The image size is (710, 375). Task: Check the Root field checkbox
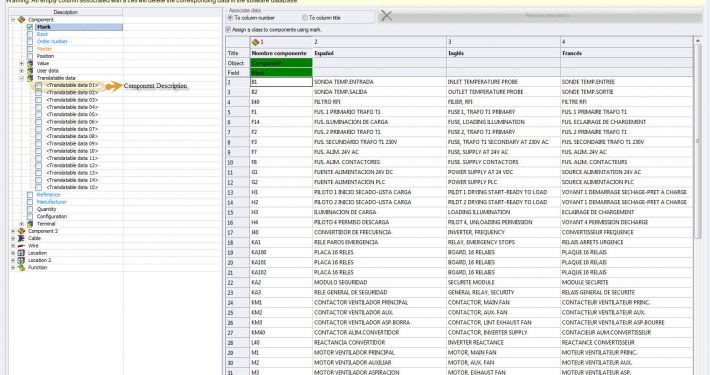pyautogui.click(x=30, y=34)
